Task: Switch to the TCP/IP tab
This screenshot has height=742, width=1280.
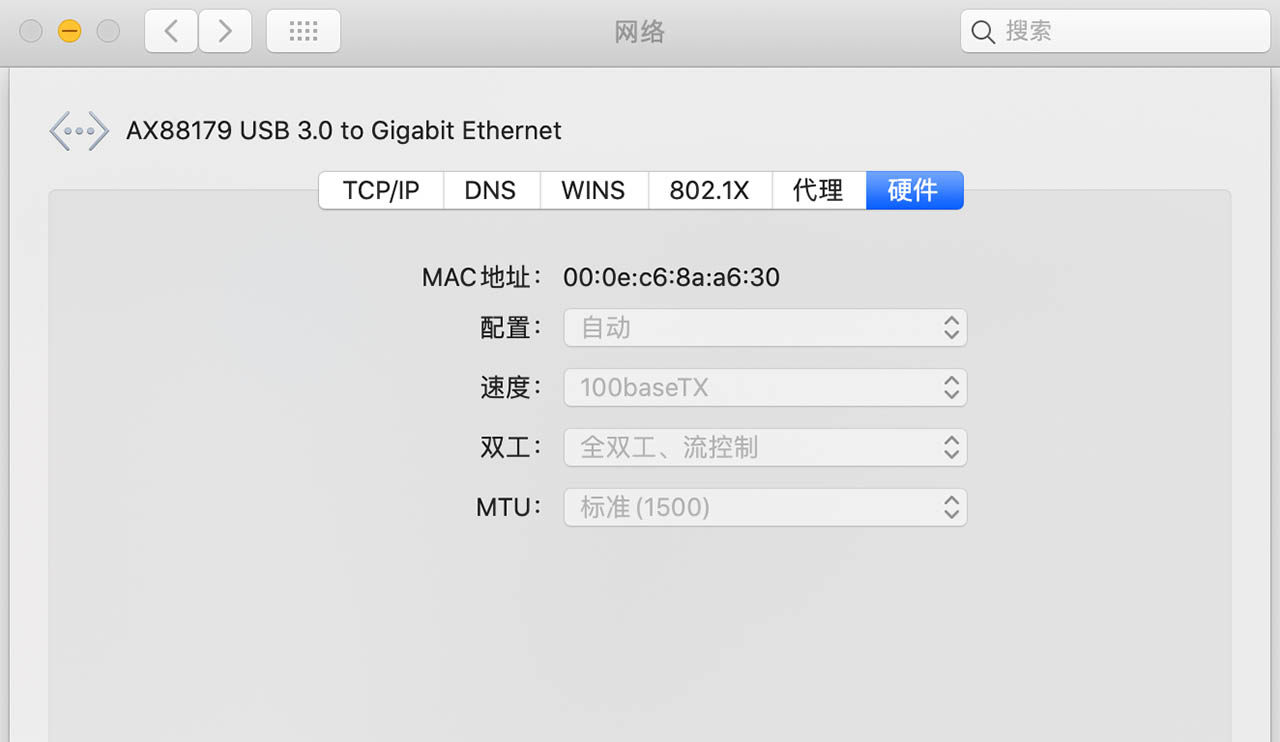Action: tap(381, 190)
